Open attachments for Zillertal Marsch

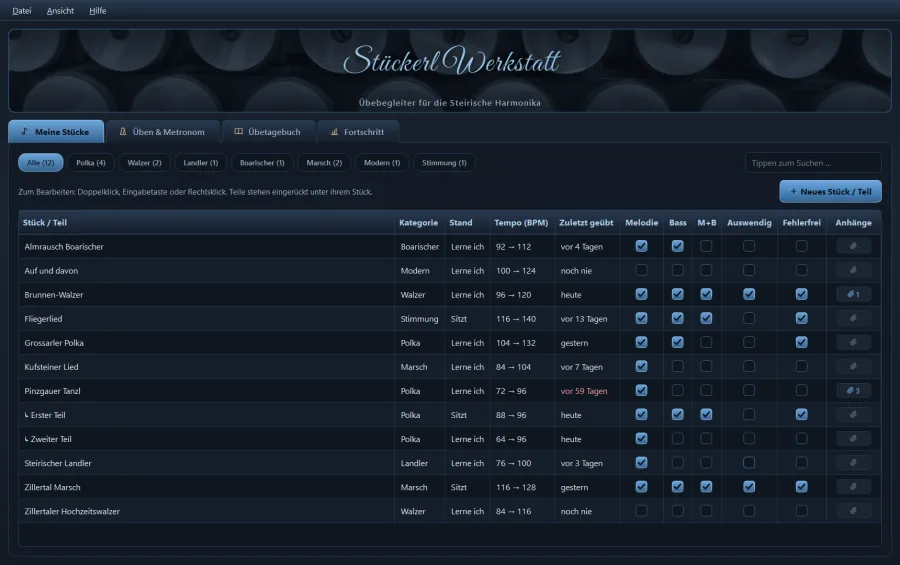click(854, 487)
